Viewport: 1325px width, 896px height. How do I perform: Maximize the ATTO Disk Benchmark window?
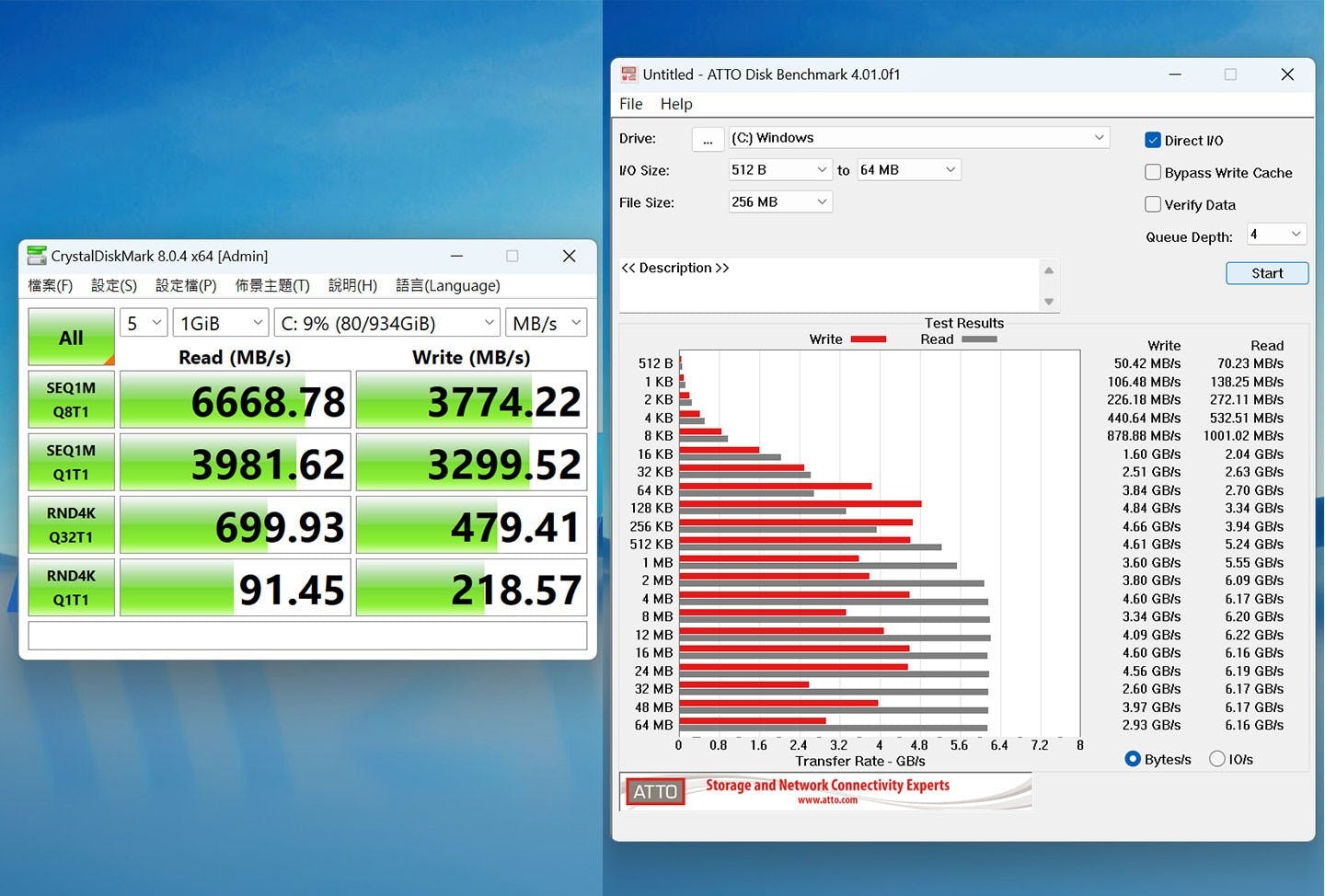pyautogui.click(x=1230, y=75)
